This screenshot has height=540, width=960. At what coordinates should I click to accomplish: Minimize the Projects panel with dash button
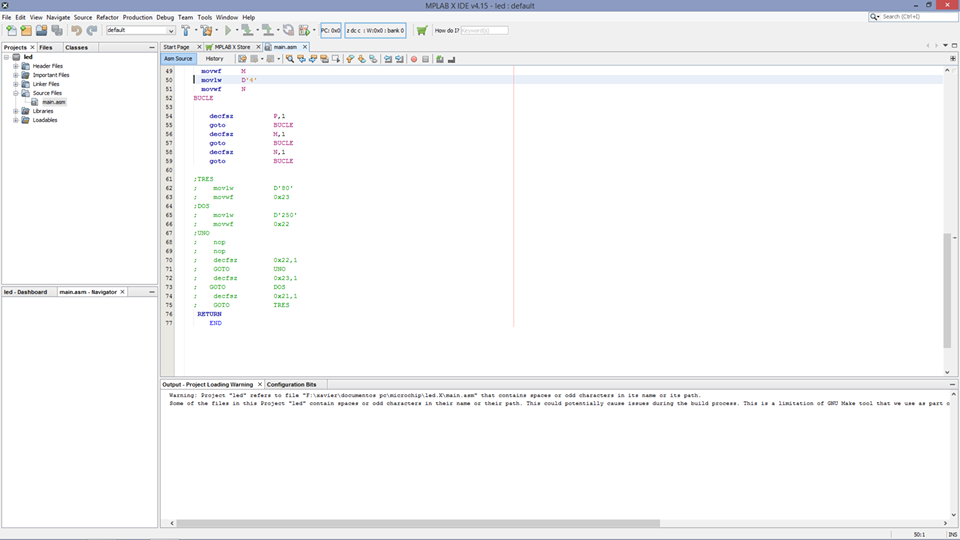[152, 47]
